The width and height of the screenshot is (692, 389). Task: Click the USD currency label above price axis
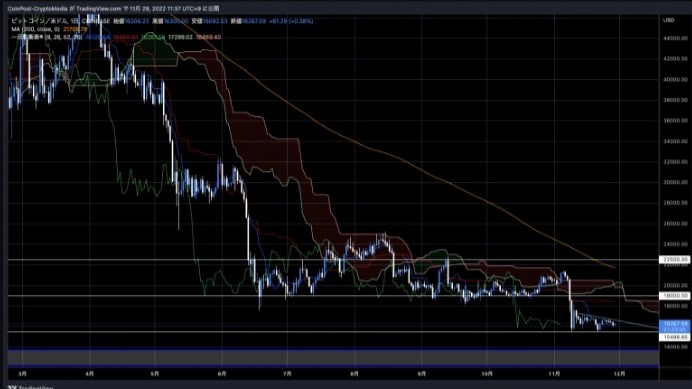coord(669,20)
